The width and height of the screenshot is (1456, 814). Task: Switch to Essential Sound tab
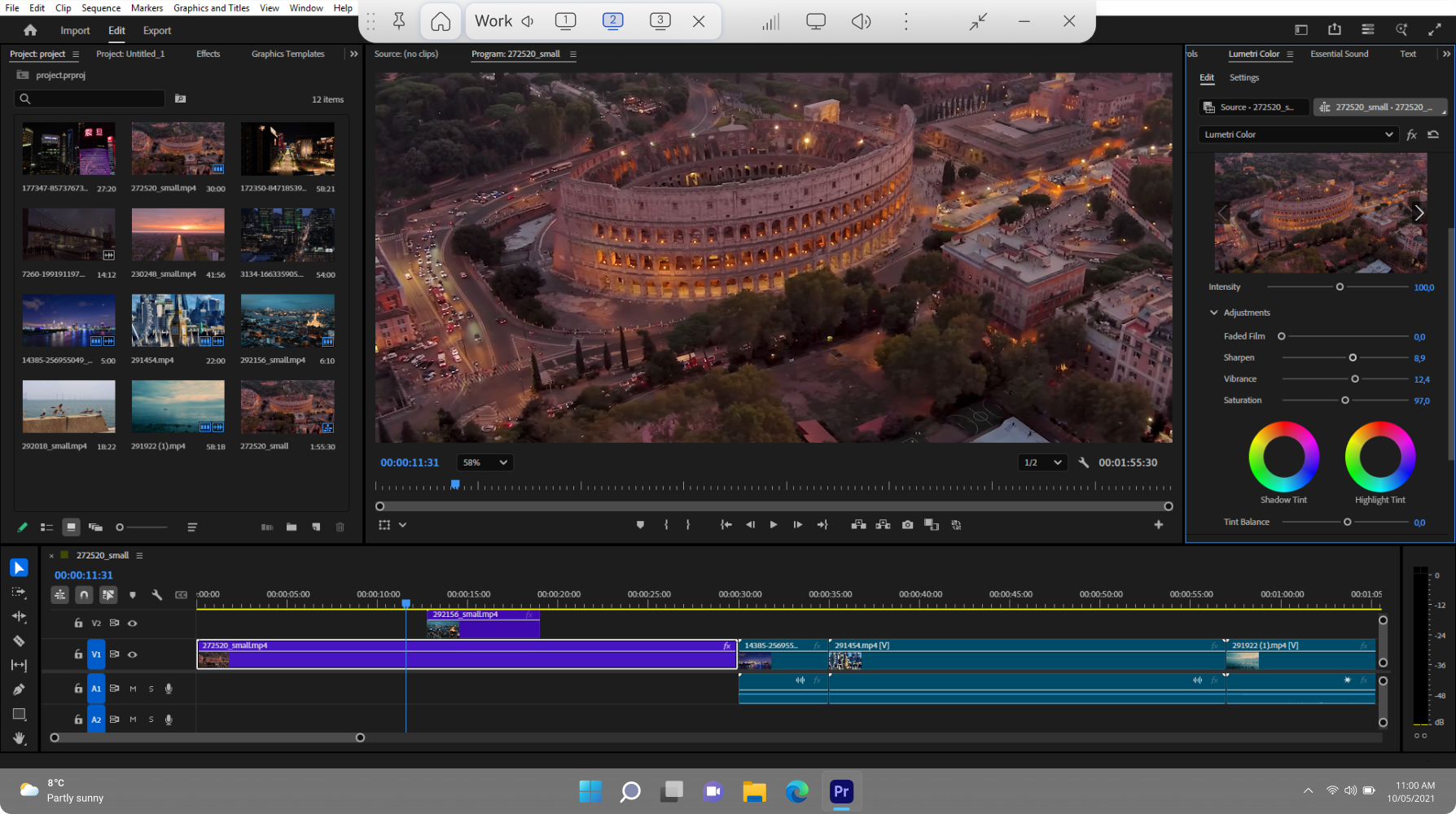[x=1339, y=54]
